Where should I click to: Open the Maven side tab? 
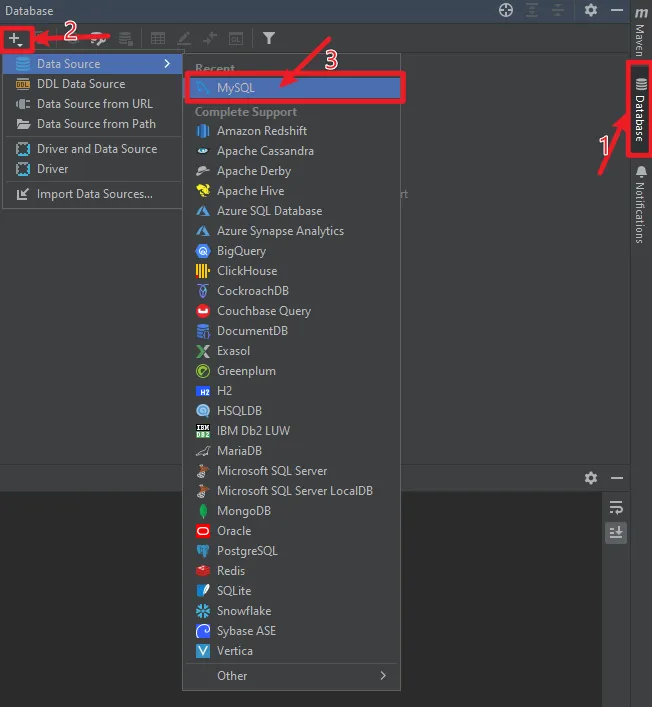pos(640,32)
